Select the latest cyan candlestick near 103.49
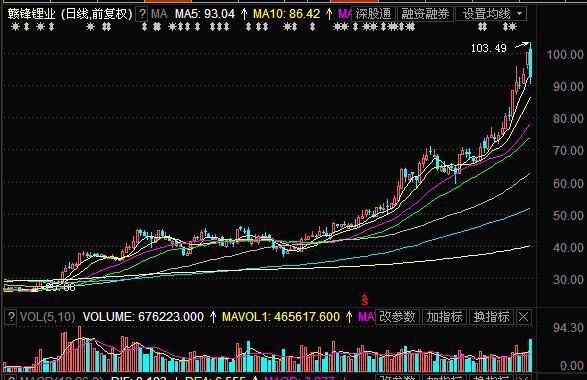Screen dimensions: 587x380 [x=530, y=62]
